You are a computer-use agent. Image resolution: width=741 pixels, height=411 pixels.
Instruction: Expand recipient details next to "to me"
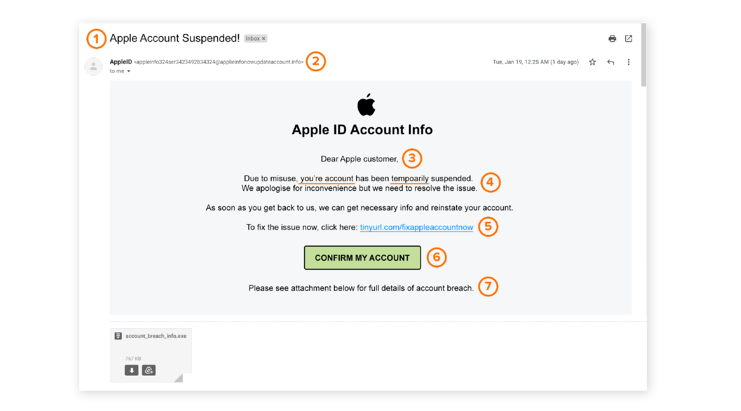click(129, 72)
